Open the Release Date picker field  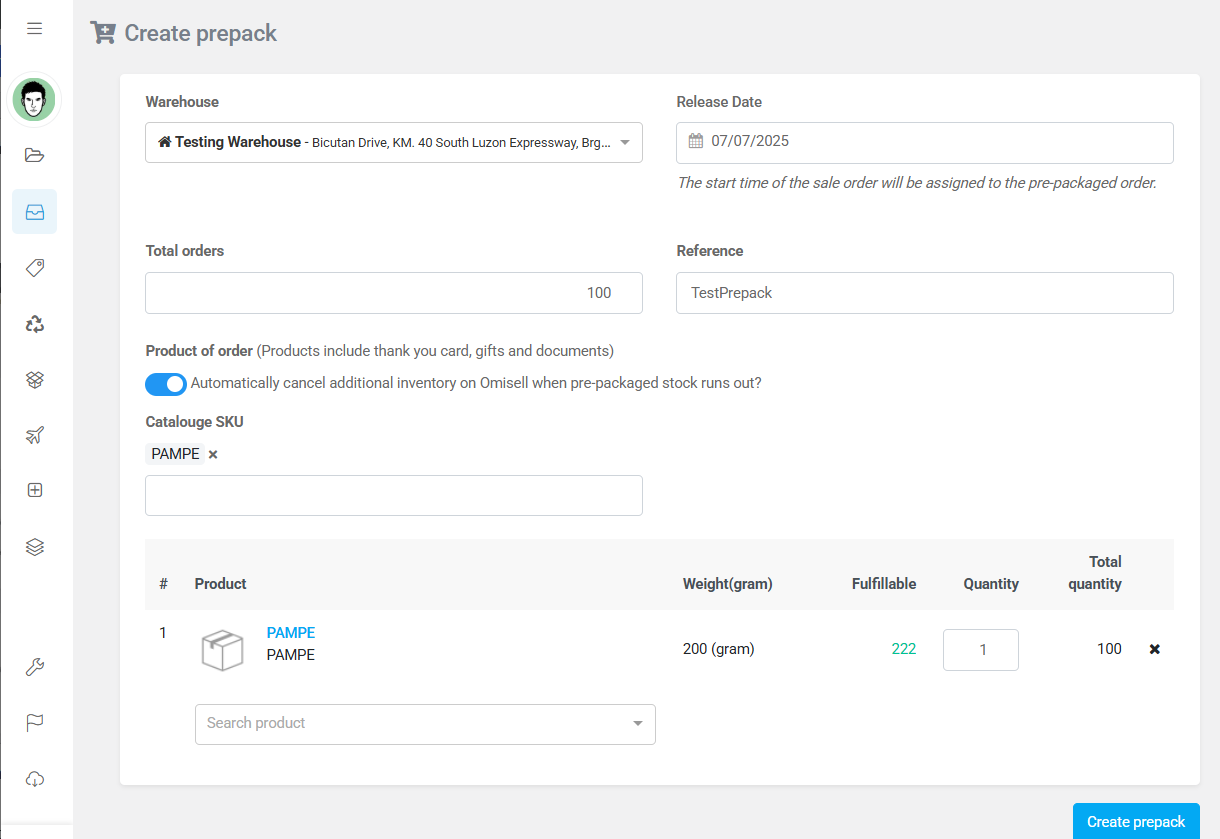924,142
